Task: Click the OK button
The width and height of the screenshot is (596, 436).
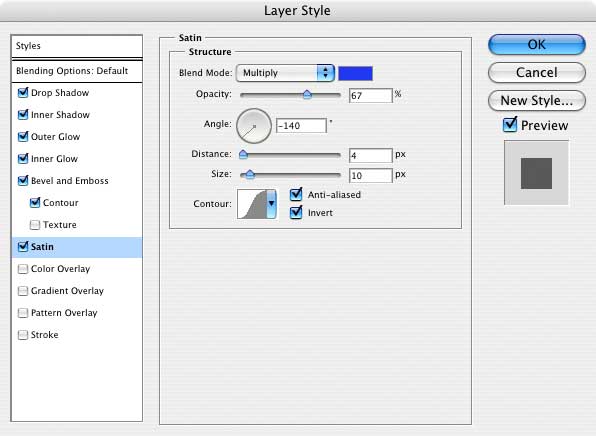Action: (x=536, y=45)
